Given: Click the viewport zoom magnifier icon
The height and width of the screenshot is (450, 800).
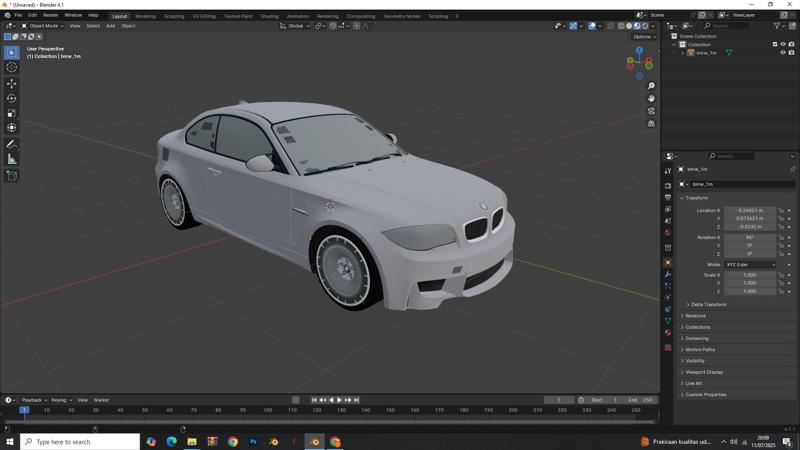Looking at the screenshot, I should pyautogui.click(x=651, y=86).
